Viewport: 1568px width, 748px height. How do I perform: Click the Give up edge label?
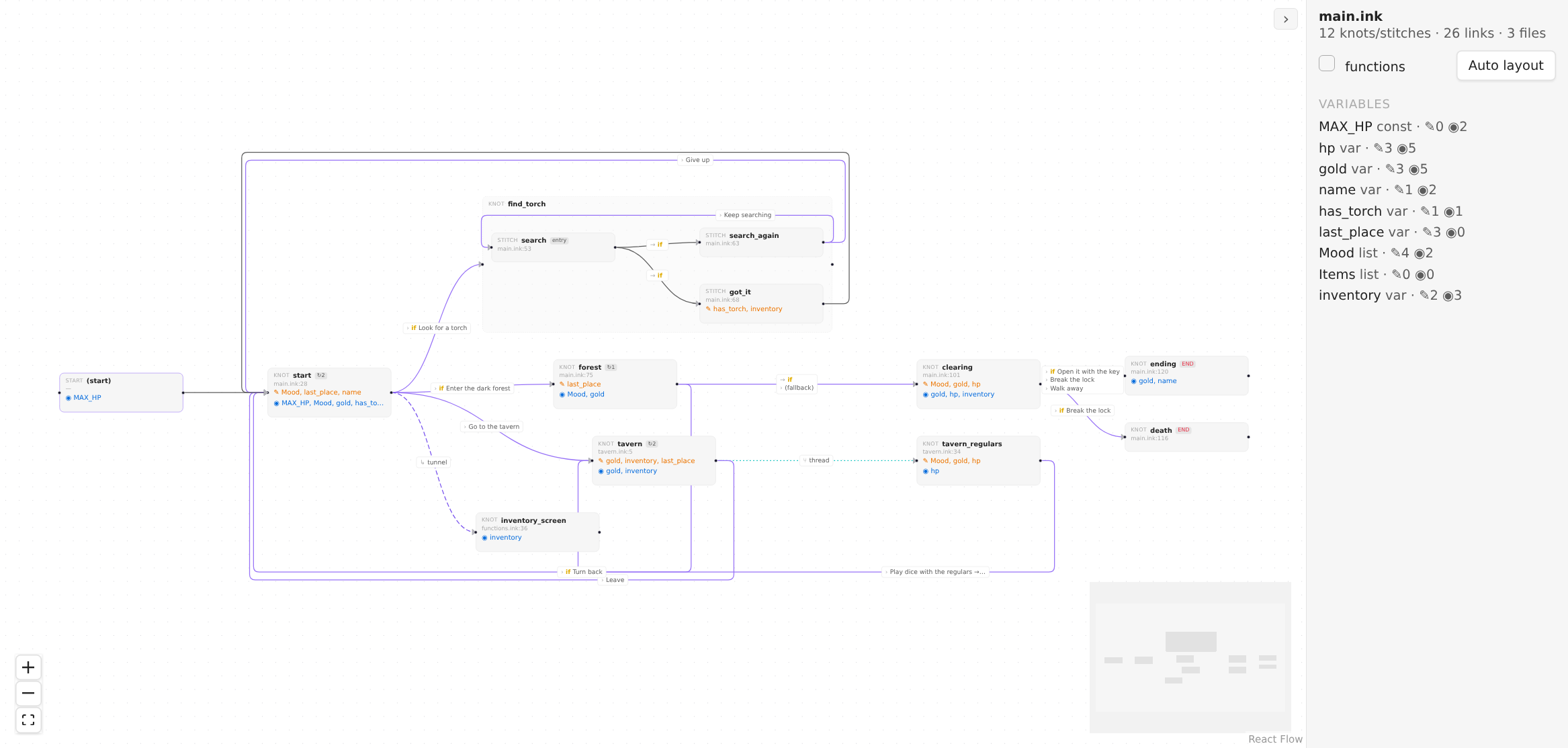(695, 160)
